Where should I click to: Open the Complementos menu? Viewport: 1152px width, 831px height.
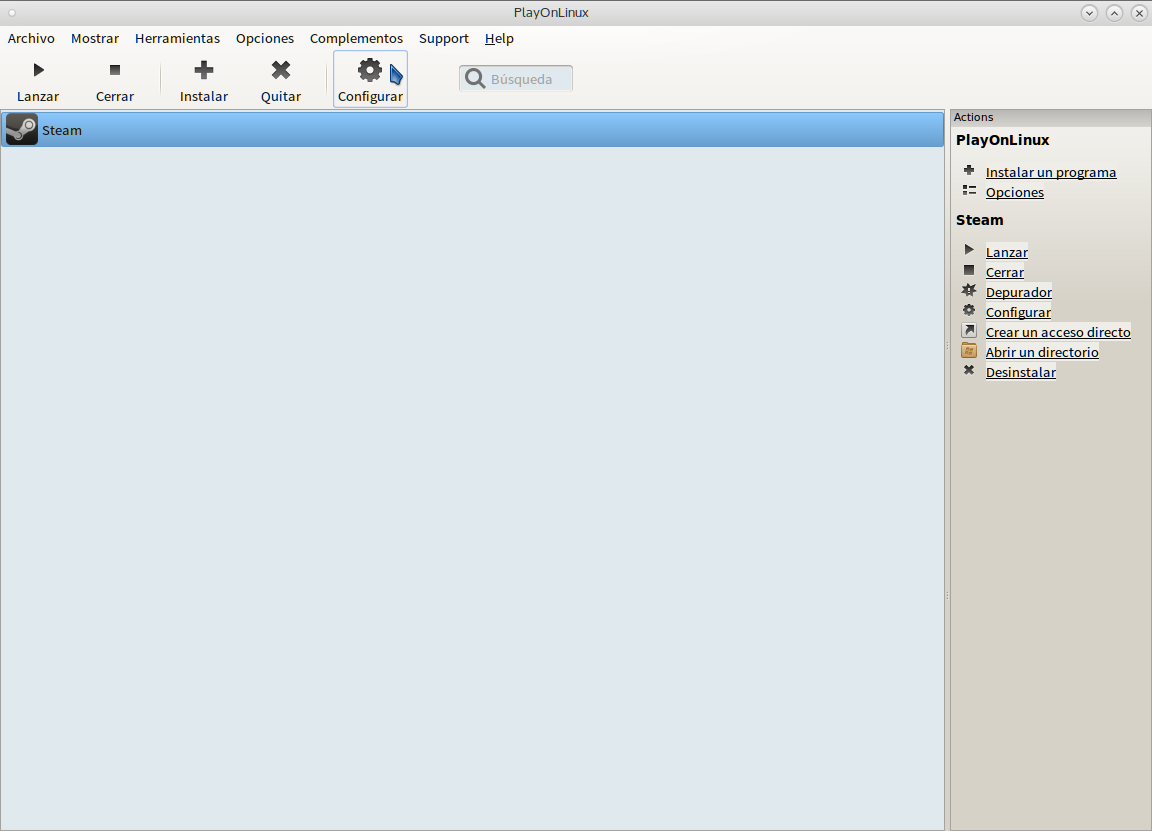[x=356, y=38]
